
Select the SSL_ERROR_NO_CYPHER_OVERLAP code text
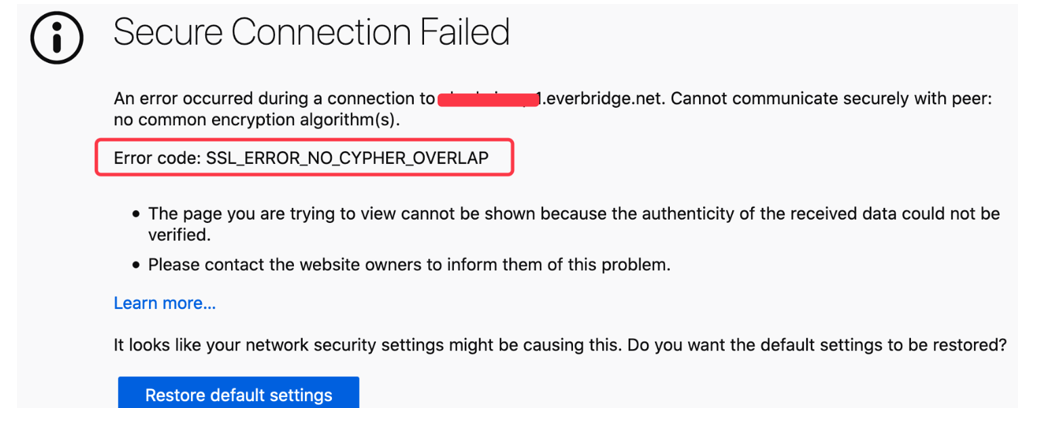coord(347,158)
